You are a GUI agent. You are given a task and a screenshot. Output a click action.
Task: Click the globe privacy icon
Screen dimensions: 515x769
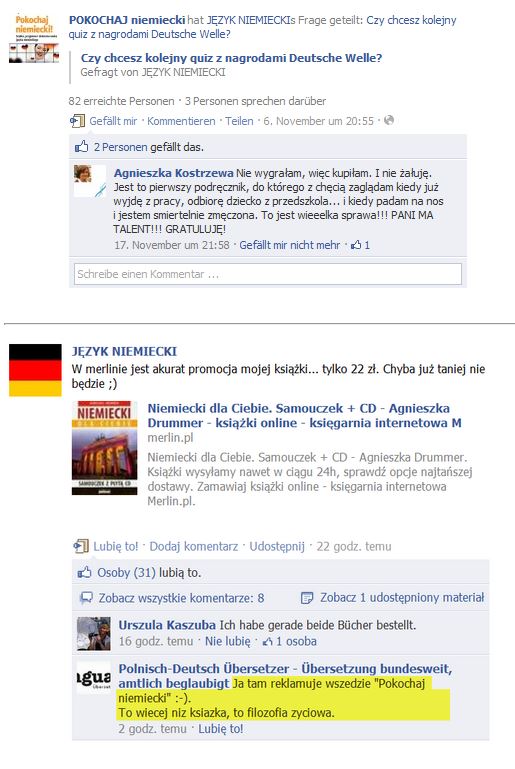389,120
